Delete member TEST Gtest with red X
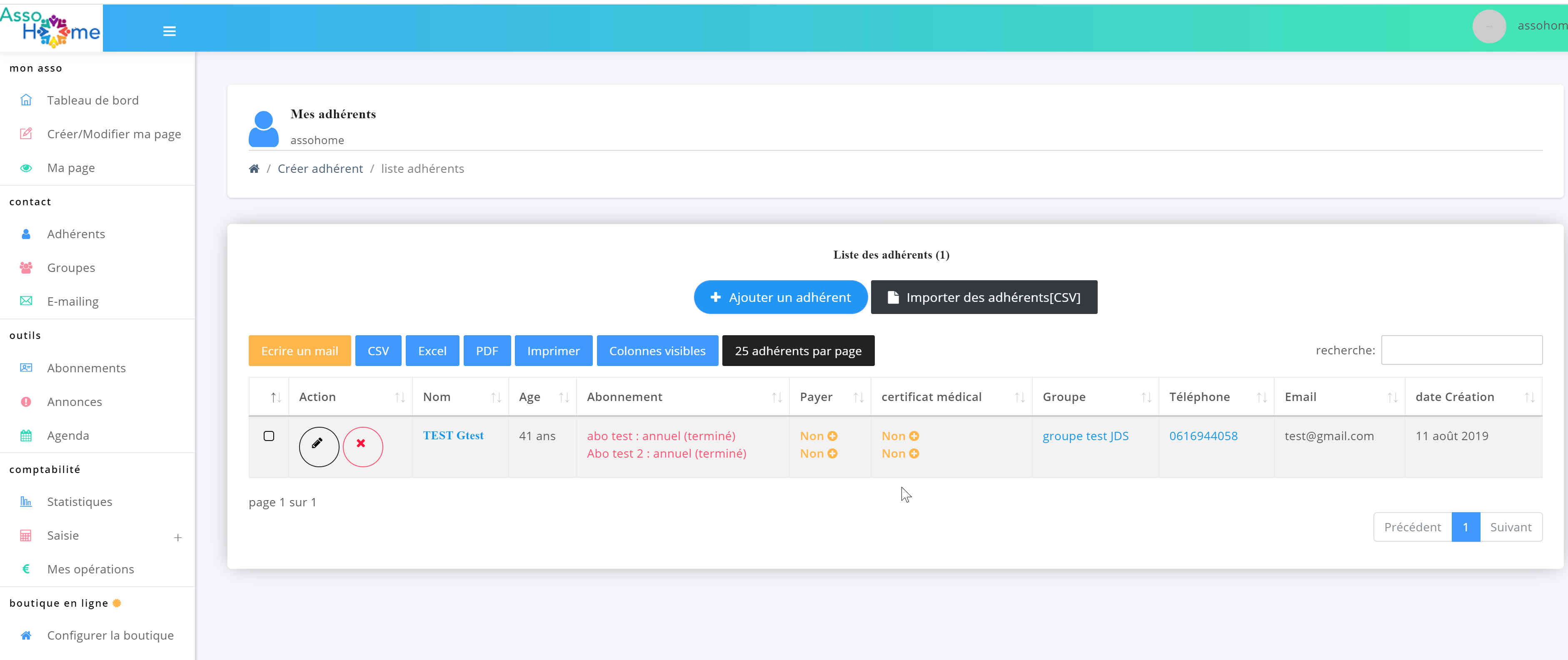The height and width of the screenshot is (660, 1568). [x=363, y=446]
